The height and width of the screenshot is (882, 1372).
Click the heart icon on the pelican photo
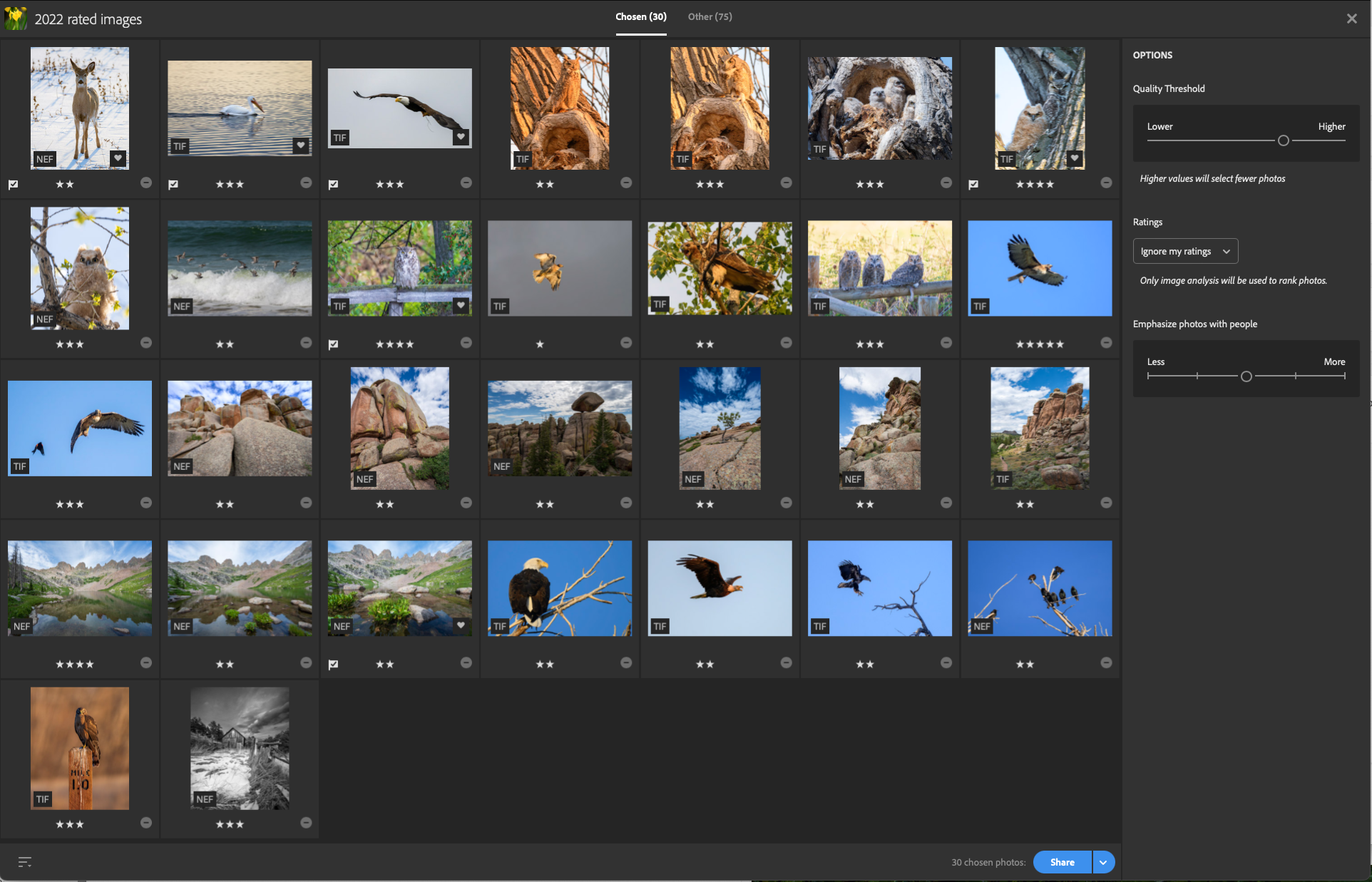[300, 145]
